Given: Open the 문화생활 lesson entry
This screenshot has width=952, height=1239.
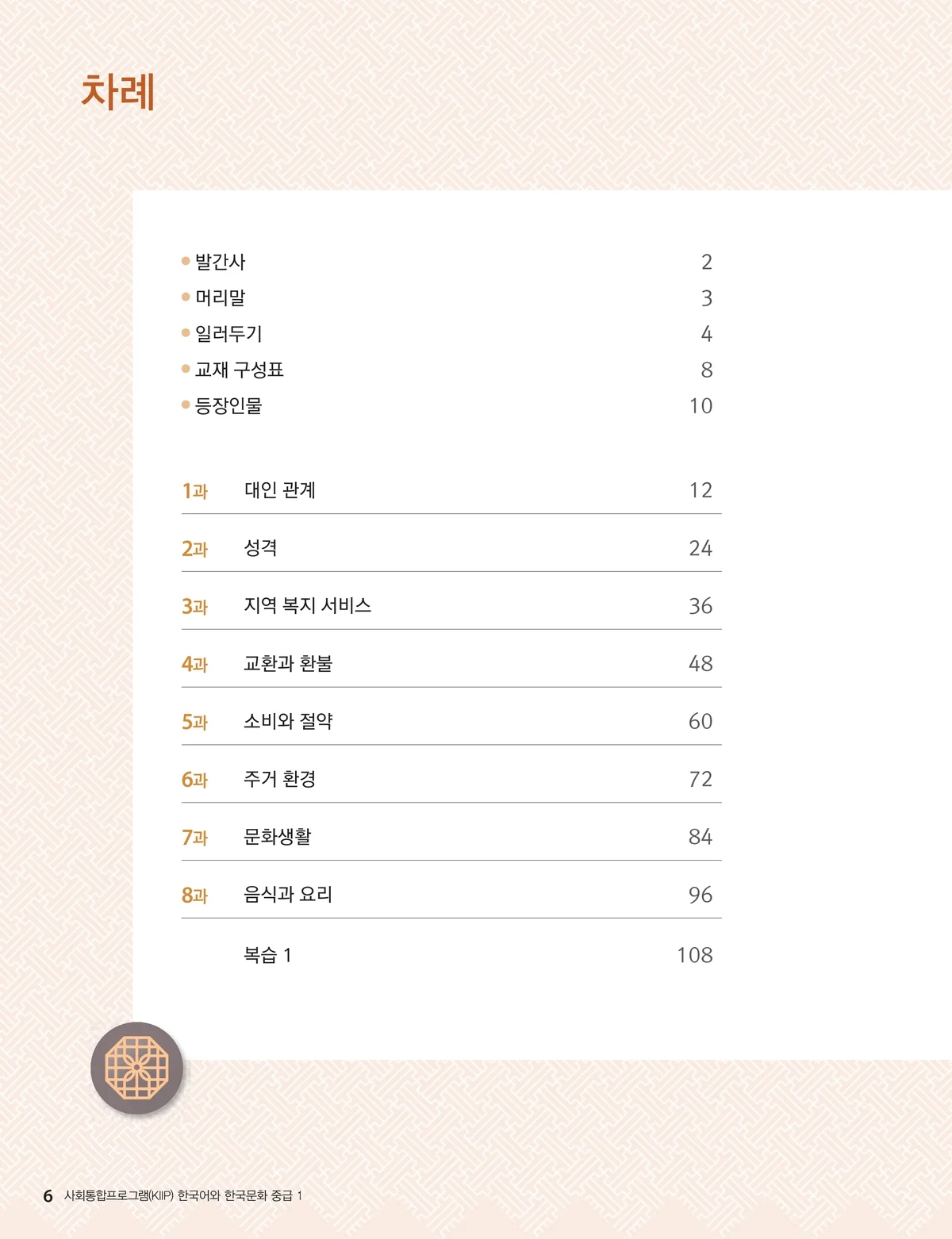Looking at the screenshot, I should [x=451, y=837].
